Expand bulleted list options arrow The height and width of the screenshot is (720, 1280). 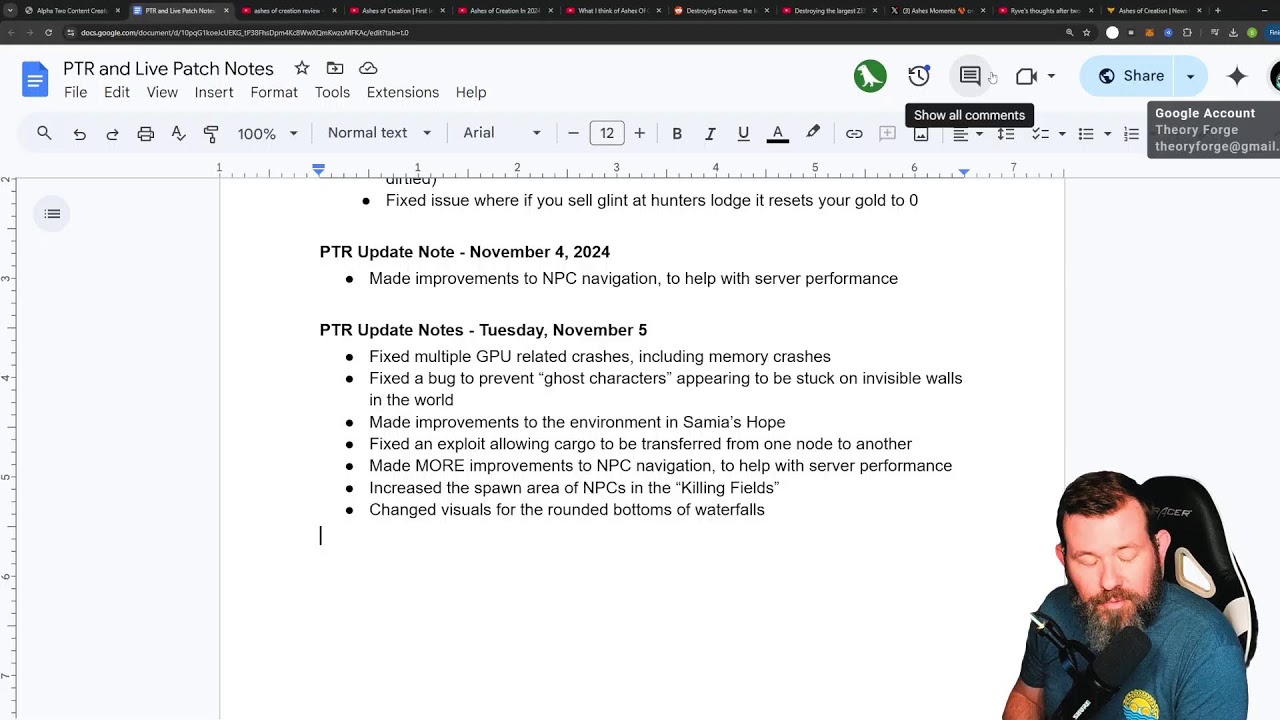point(1107,134)
